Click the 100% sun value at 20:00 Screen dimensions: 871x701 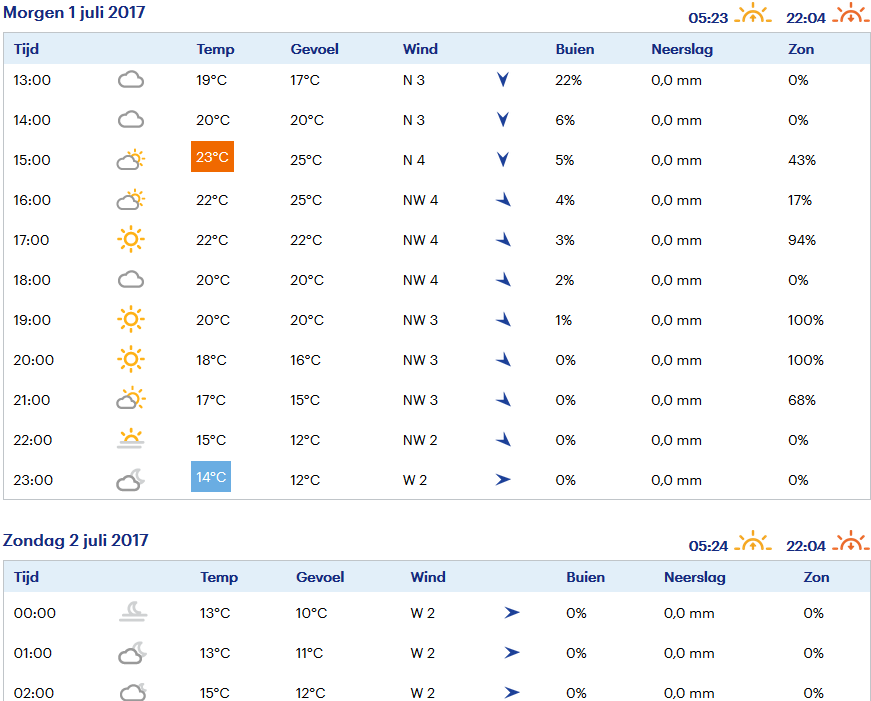click(x=805, y=360)
